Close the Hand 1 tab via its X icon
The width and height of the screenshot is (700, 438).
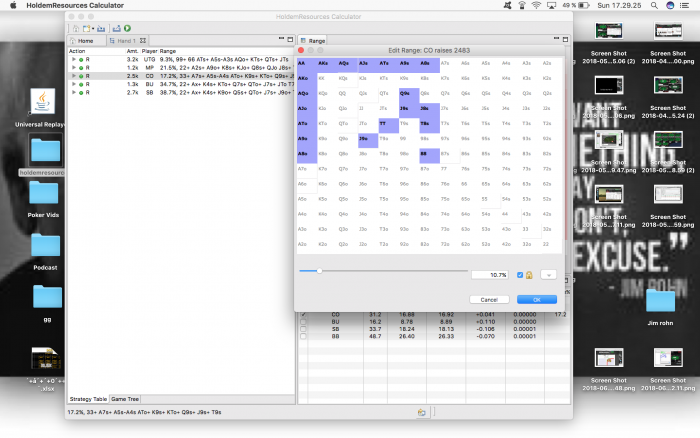143,41
